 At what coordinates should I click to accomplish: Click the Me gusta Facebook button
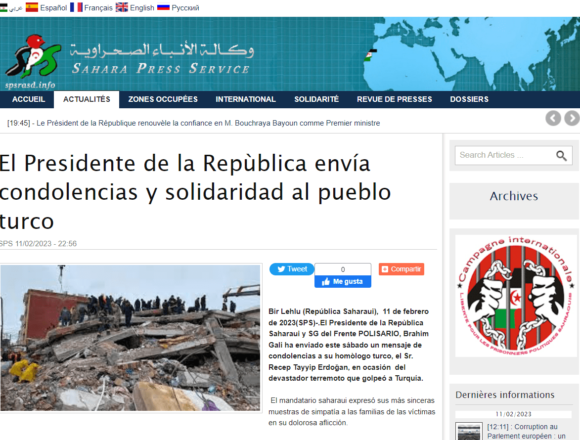[343, 282]
